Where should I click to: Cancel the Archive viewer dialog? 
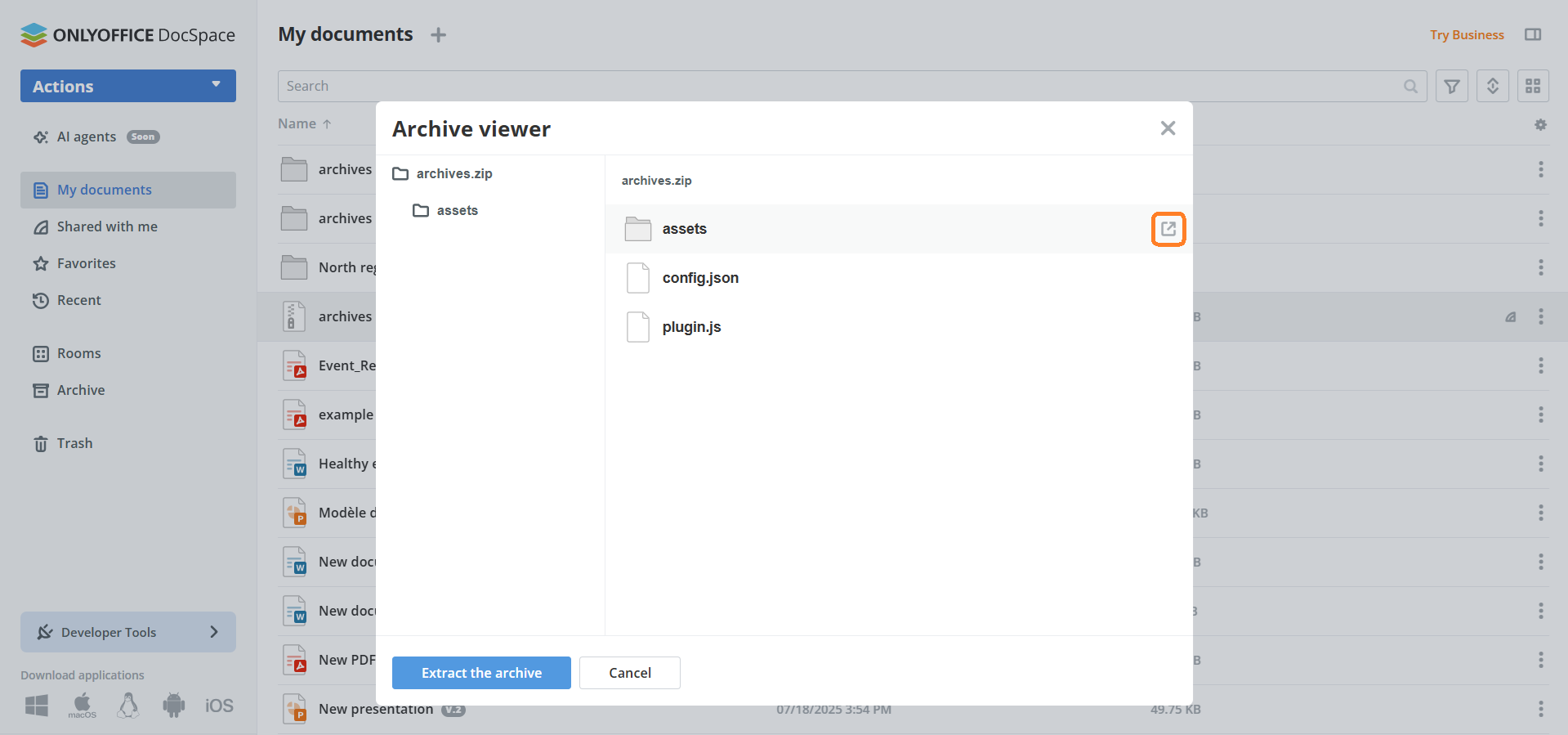[630, 673]
